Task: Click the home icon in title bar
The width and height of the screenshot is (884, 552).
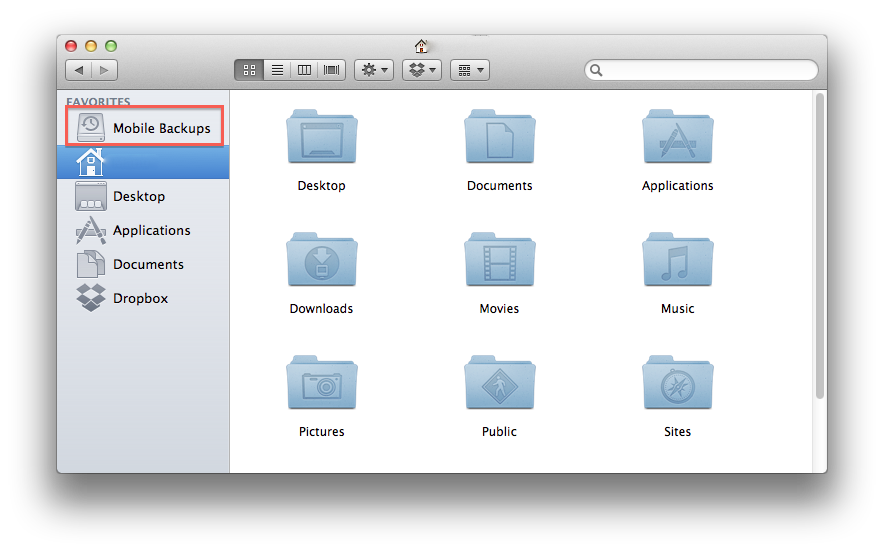Action: (x=421, y=46)
